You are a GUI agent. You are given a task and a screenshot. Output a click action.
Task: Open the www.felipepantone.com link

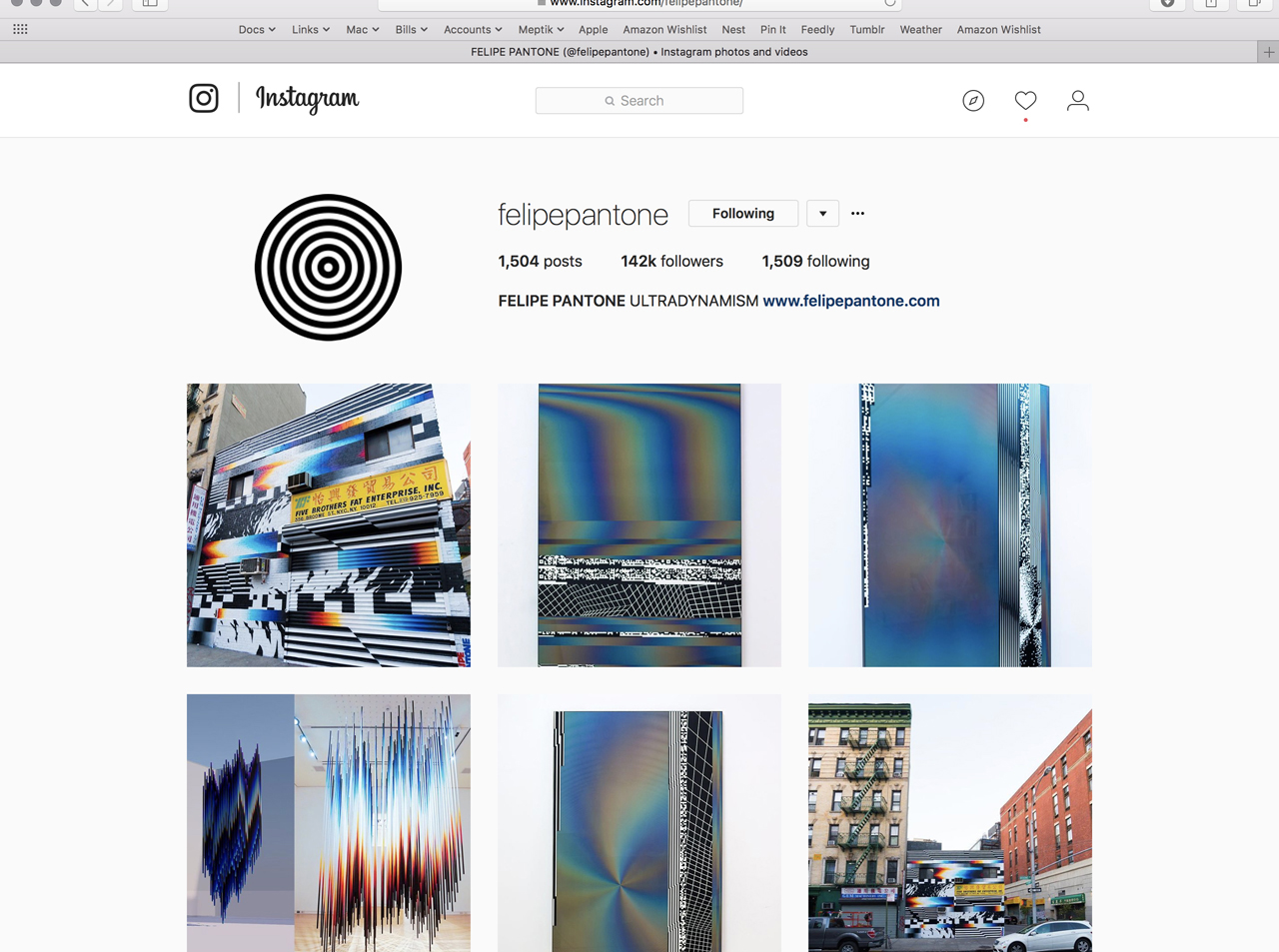(850, 301)
